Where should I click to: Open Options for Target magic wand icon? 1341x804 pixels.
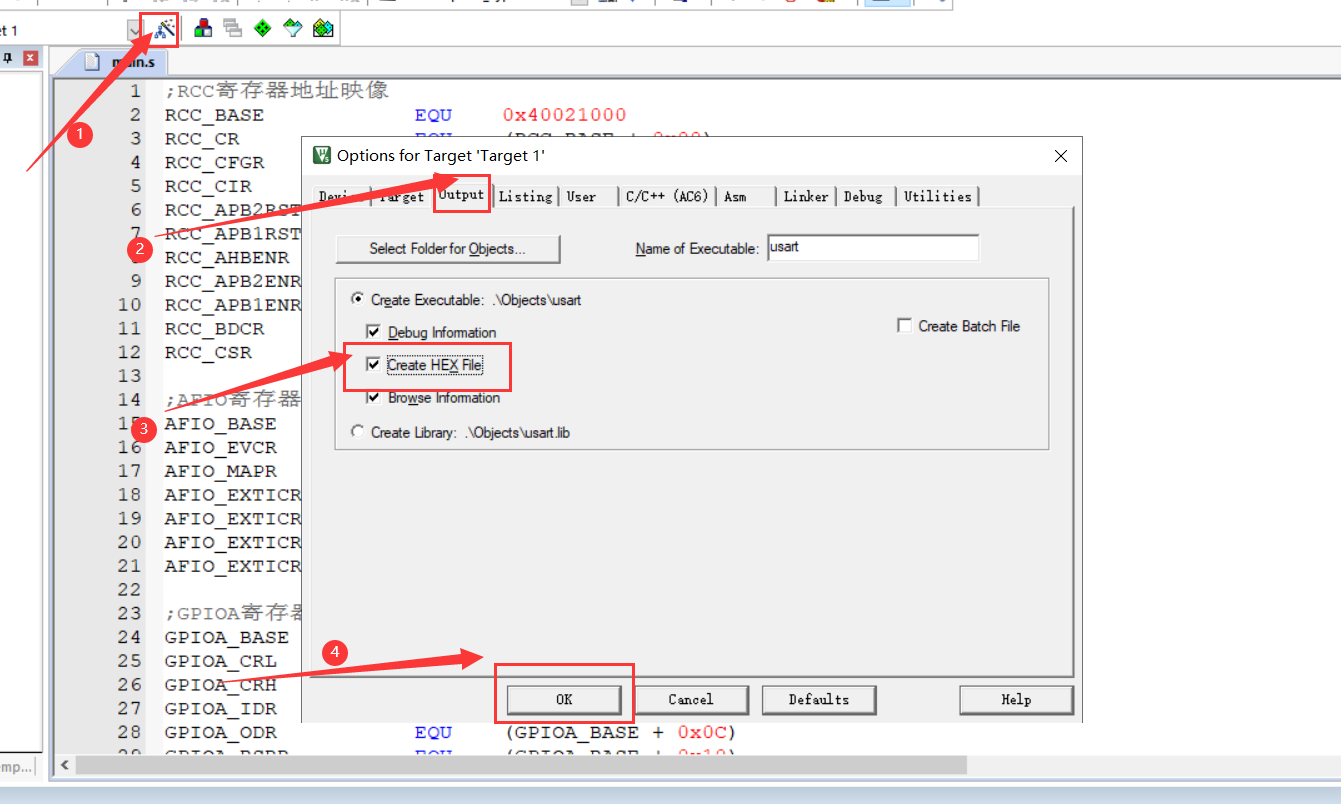tap(165, 29)
